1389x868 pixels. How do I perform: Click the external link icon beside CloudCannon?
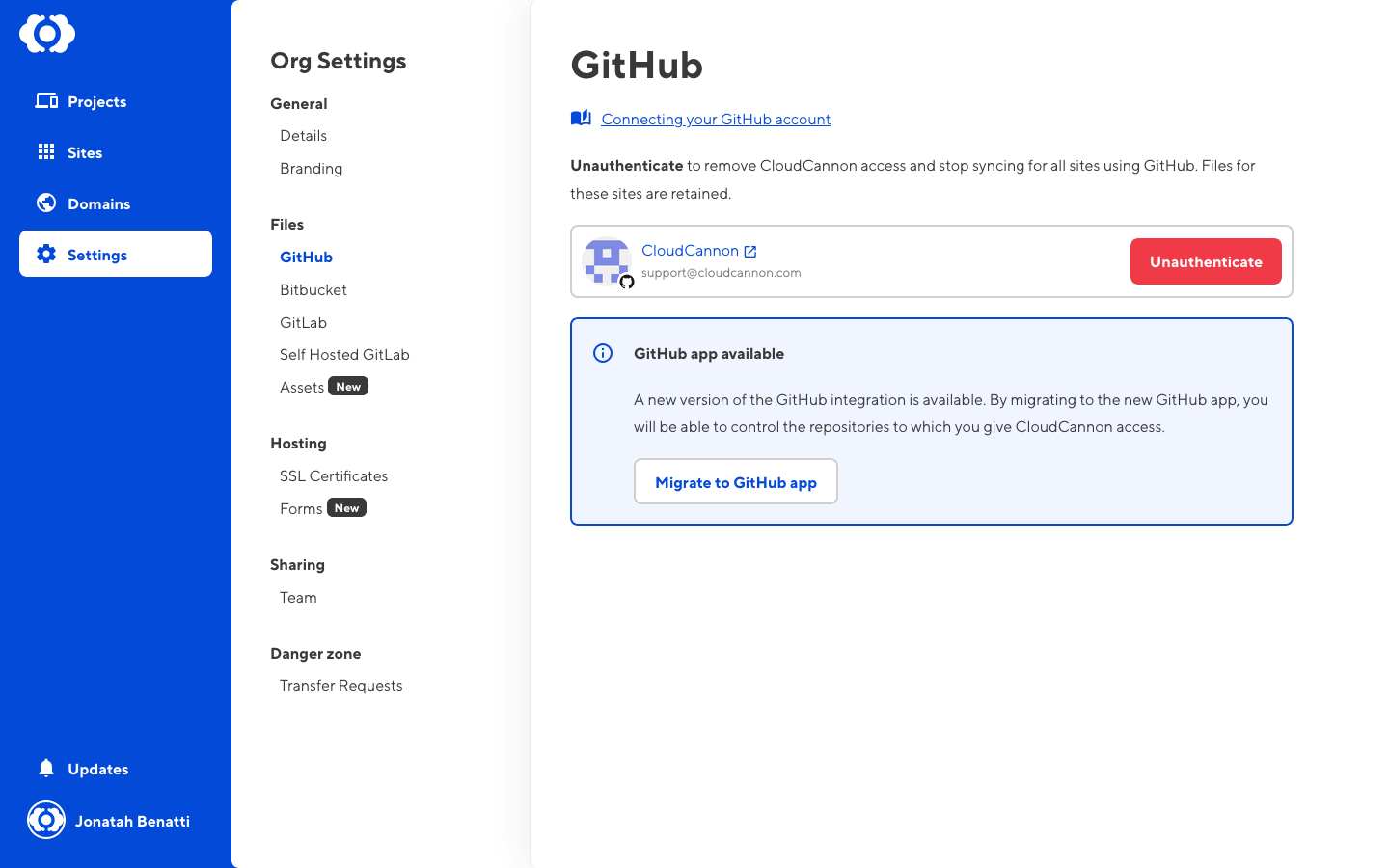pyautogui.click(x=750, y=252)
